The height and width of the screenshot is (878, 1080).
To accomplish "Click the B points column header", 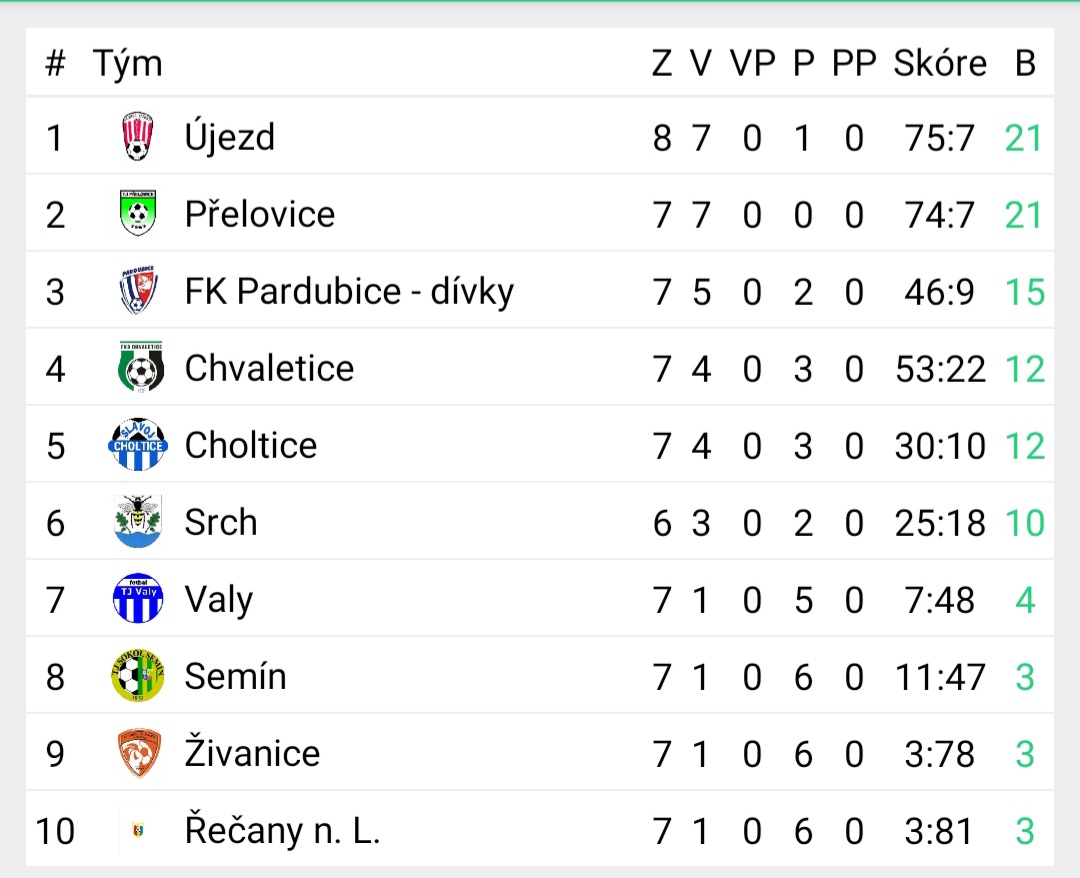I will tap(1025, 63).
